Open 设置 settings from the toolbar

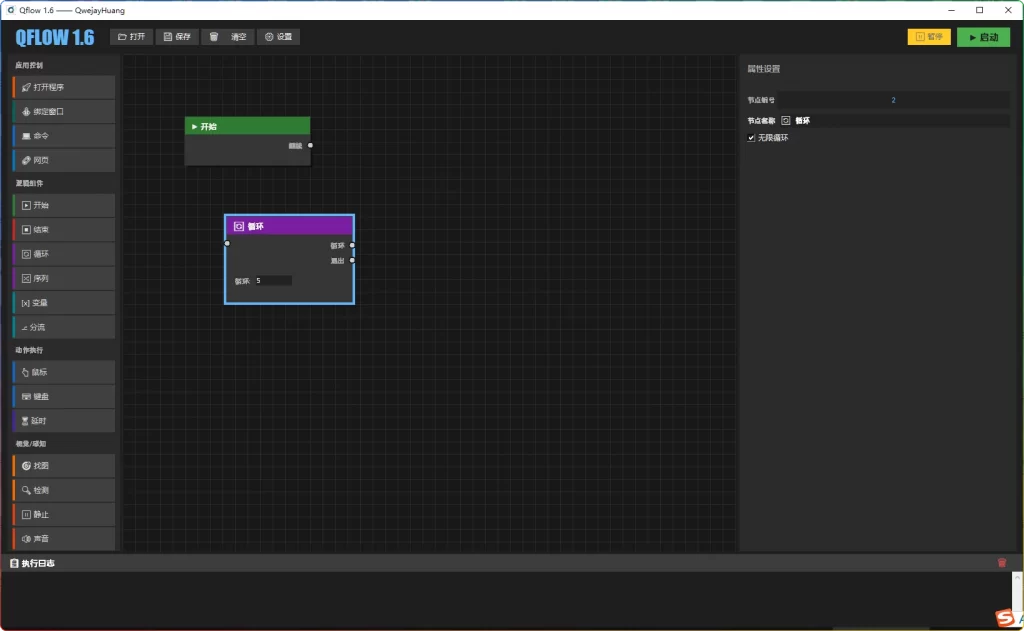click(x=278, y=37)
